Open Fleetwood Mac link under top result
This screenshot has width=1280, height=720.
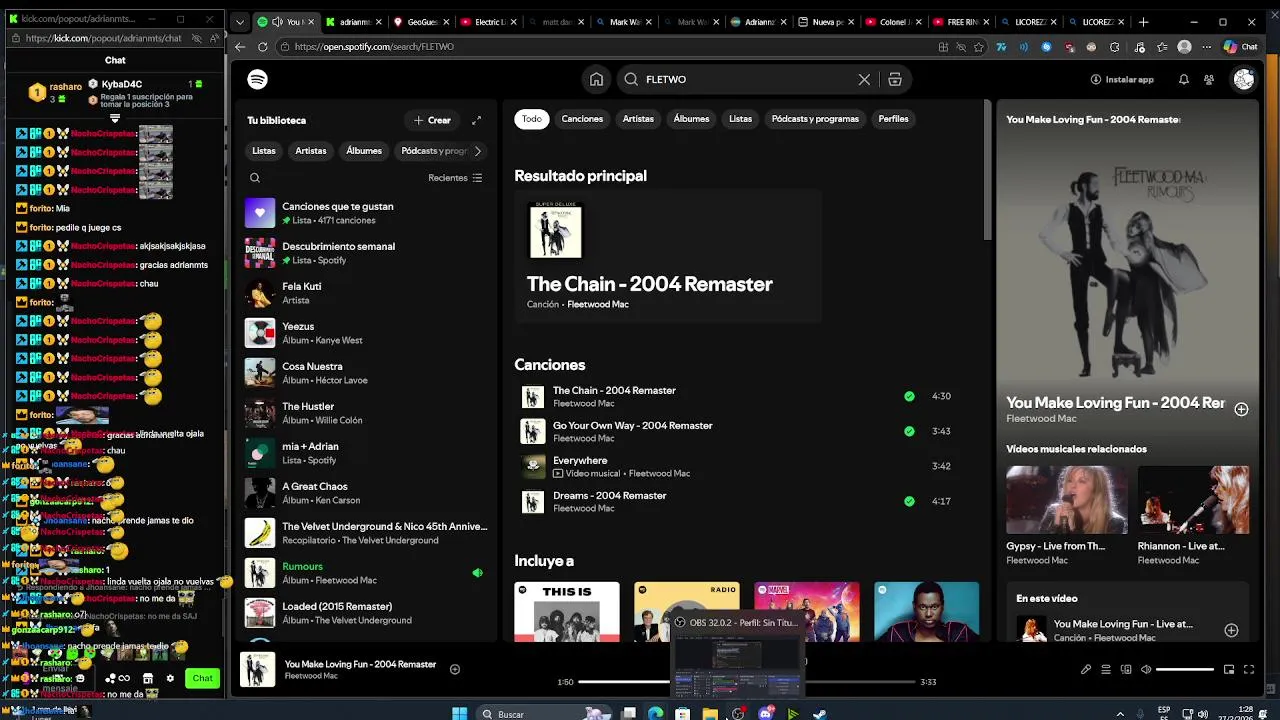click(x=598, y=304)
